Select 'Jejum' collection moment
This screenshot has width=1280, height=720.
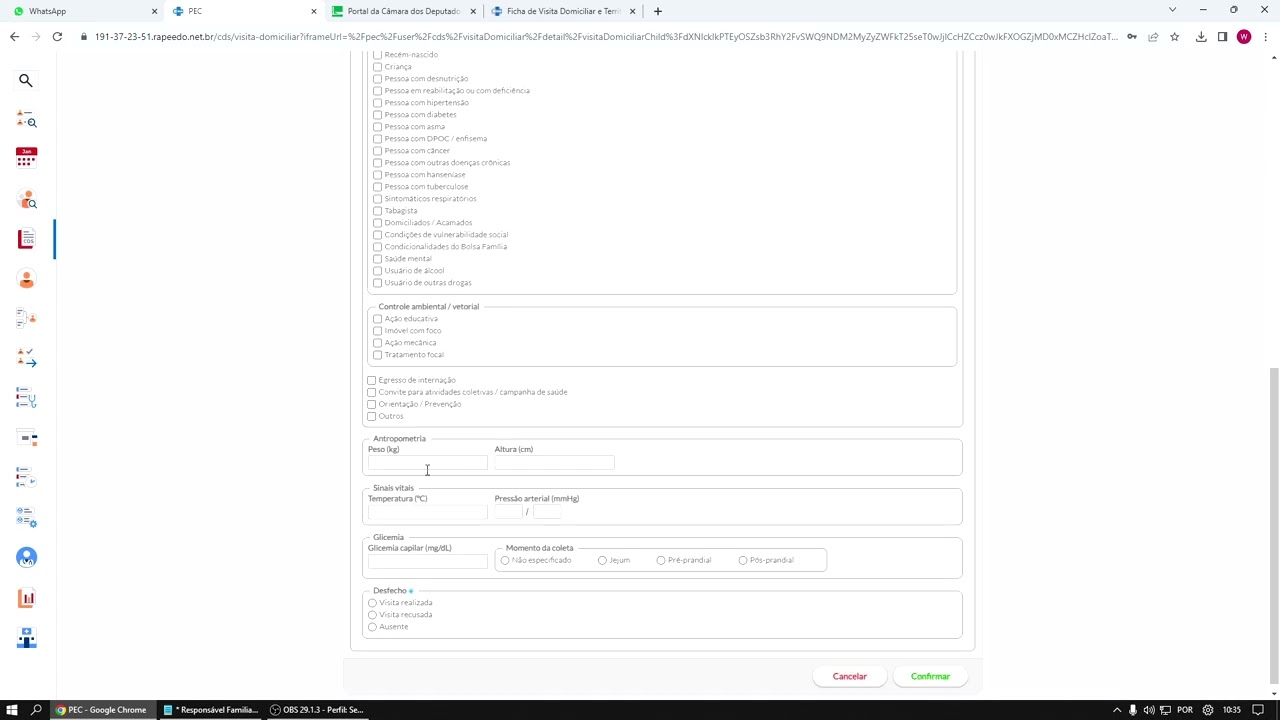point(602,560)
